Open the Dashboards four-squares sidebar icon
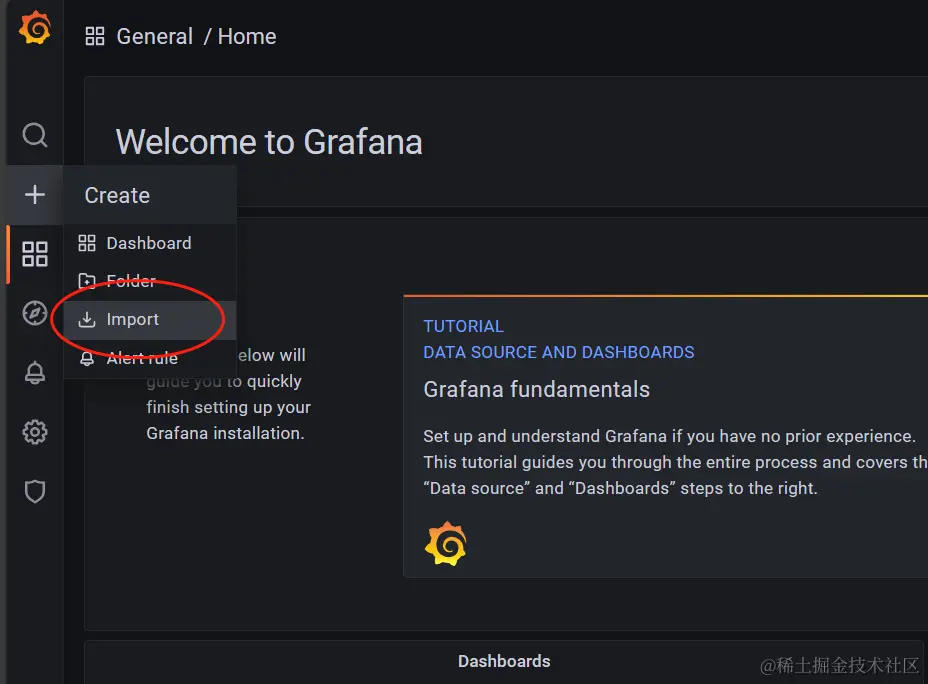 (x=35, y=254)
